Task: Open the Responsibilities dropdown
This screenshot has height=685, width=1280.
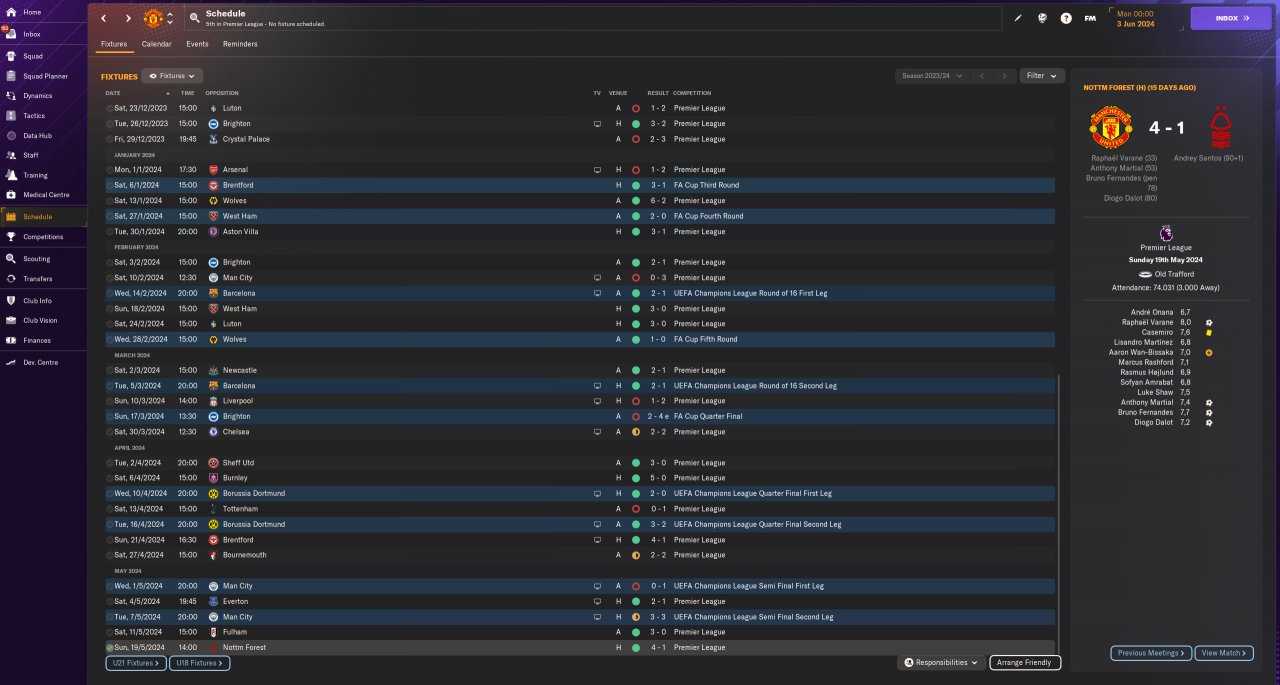Action: 940,662
